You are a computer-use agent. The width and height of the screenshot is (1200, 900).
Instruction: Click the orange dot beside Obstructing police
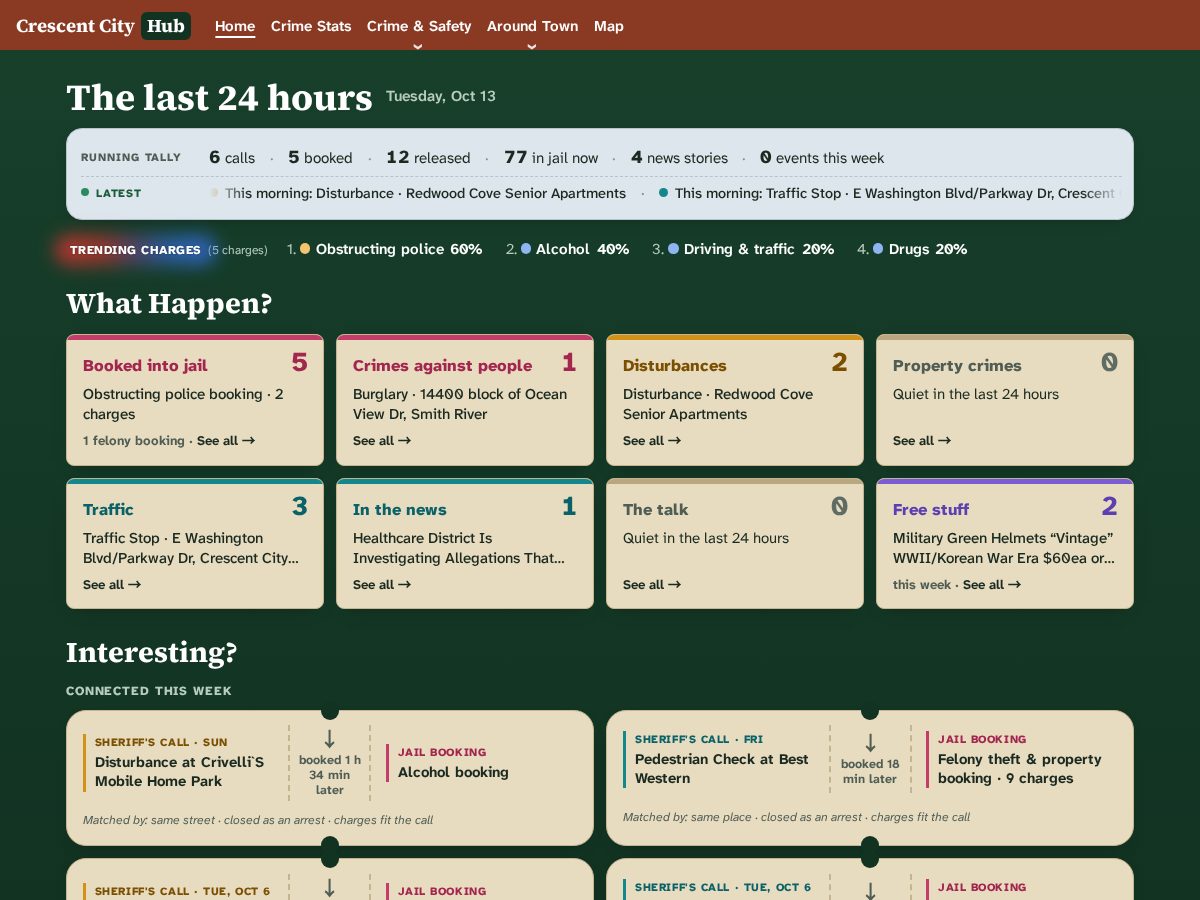point(305,249)
